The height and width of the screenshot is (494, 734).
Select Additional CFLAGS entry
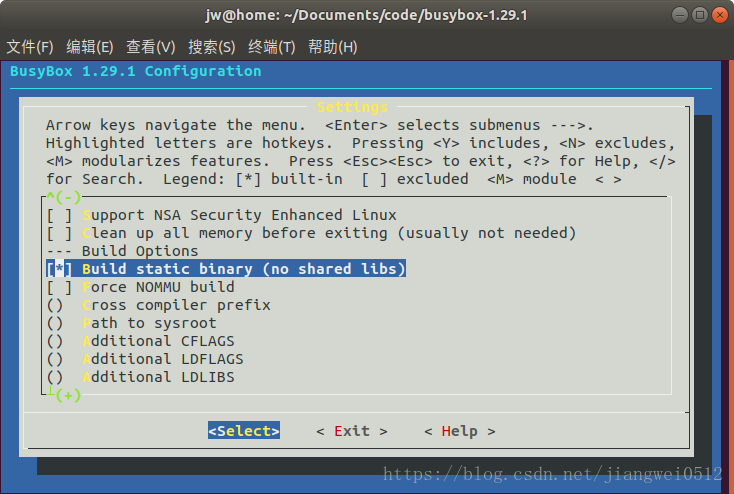(x=140, y=341)
